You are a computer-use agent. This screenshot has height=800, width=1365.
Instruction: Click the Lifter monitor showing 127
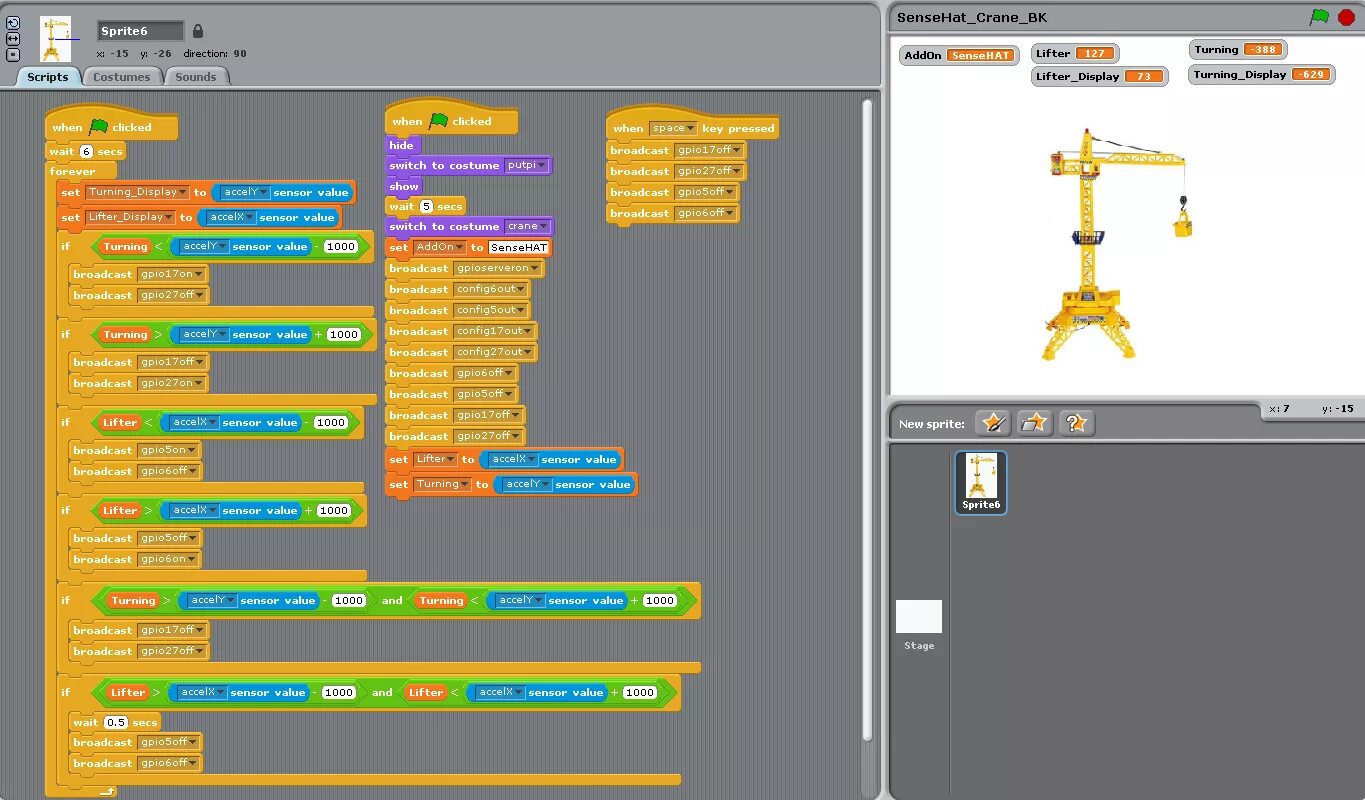click(1075, 54)
